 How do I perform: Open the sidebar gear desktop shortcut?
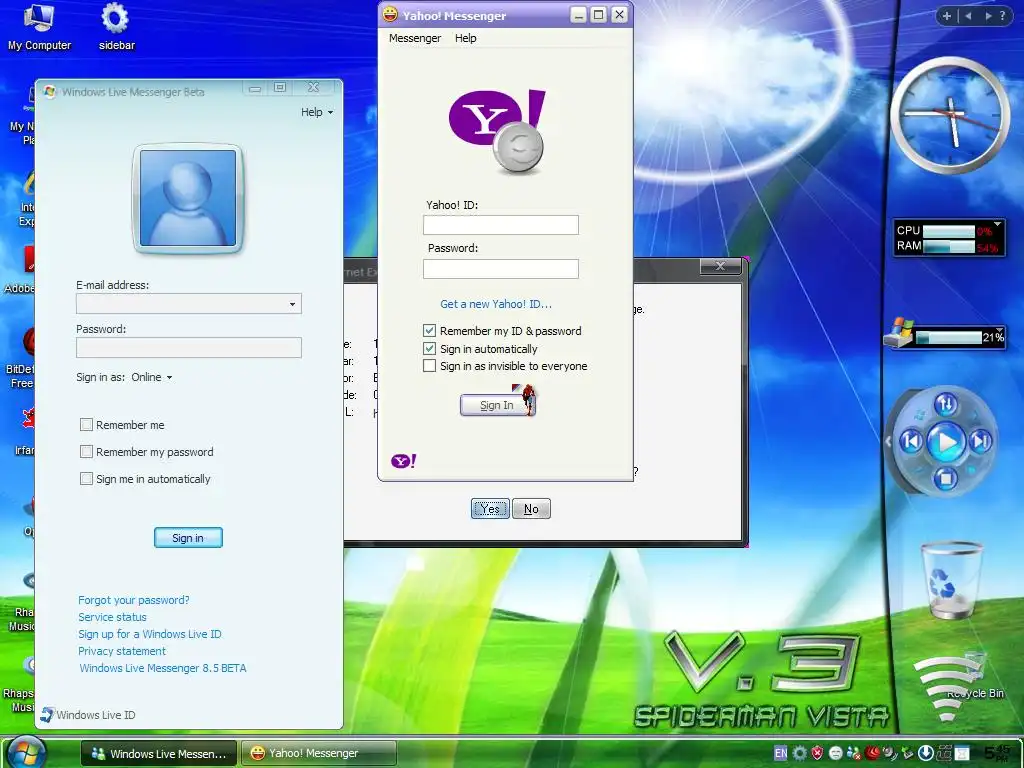(116, 27)
